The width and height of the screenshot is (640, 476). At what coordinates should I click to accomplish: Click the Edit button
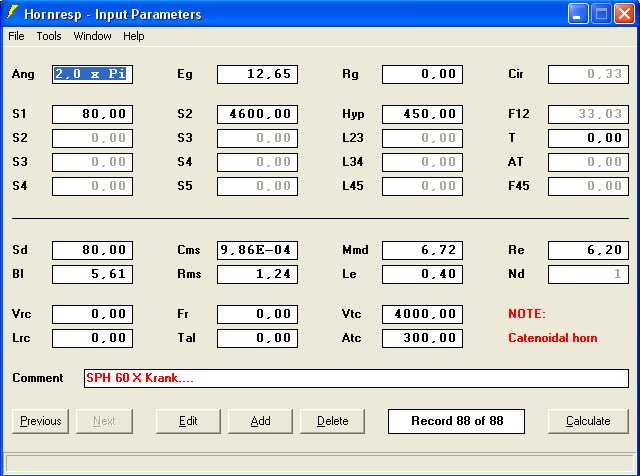pyautogui.click(x=188, y=421)
